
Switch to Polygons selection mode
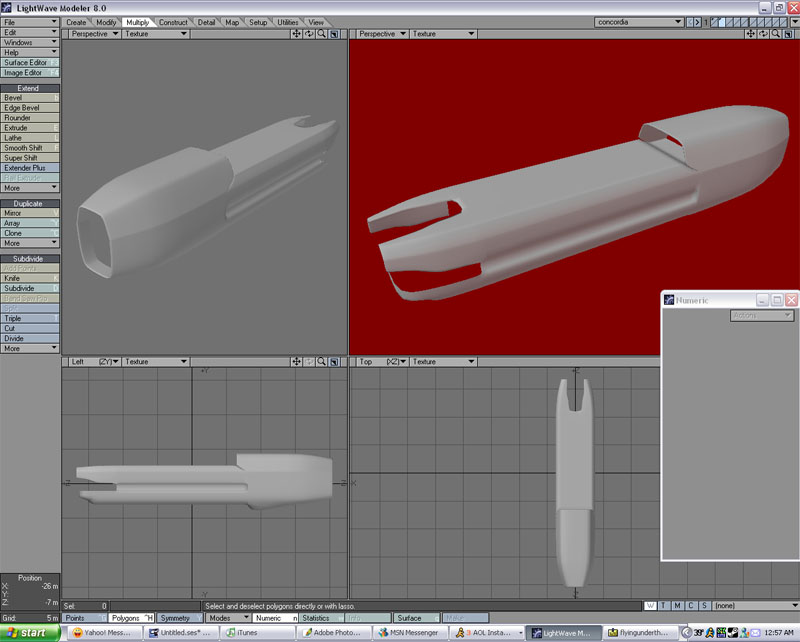pyautogui.click(x=129, y=618)
